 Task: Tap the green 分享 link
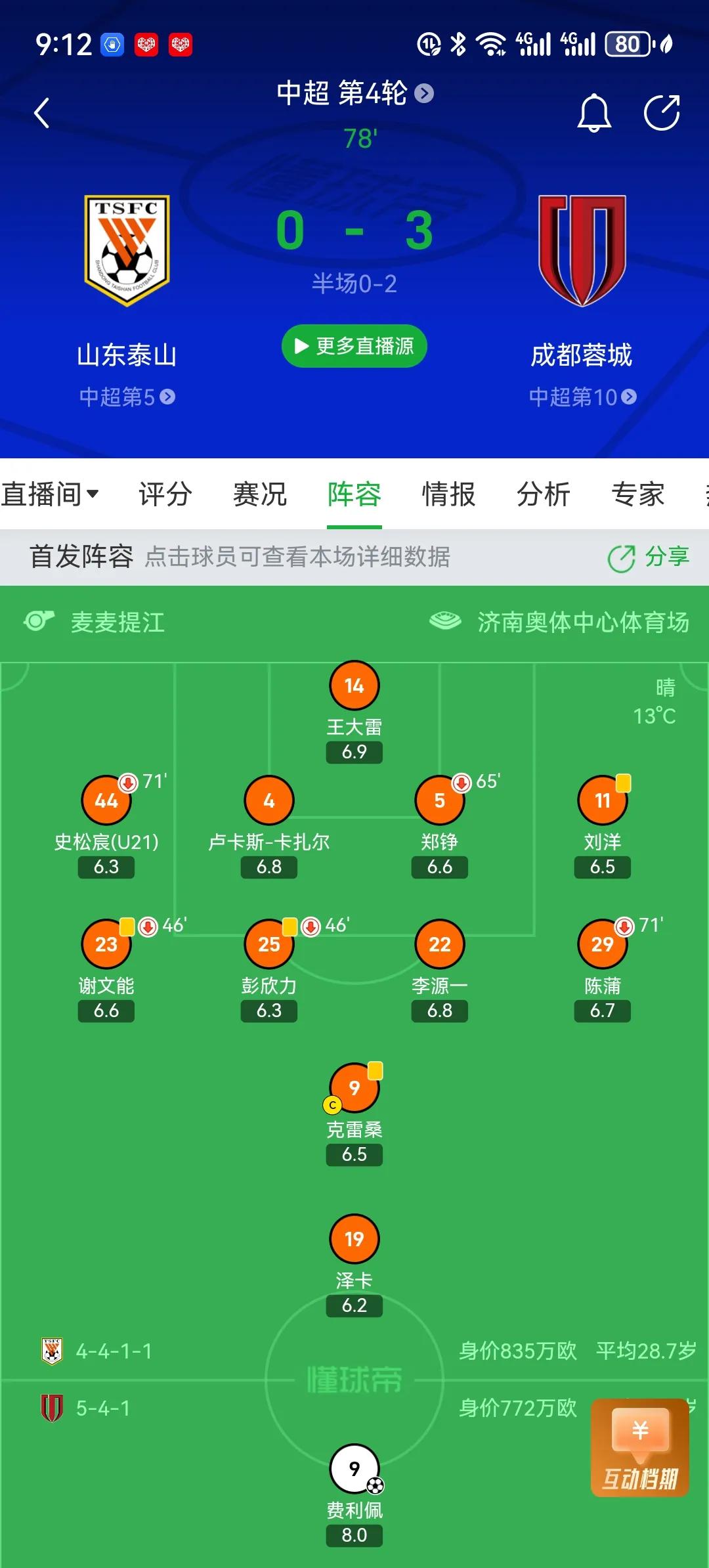click(649, 557)
